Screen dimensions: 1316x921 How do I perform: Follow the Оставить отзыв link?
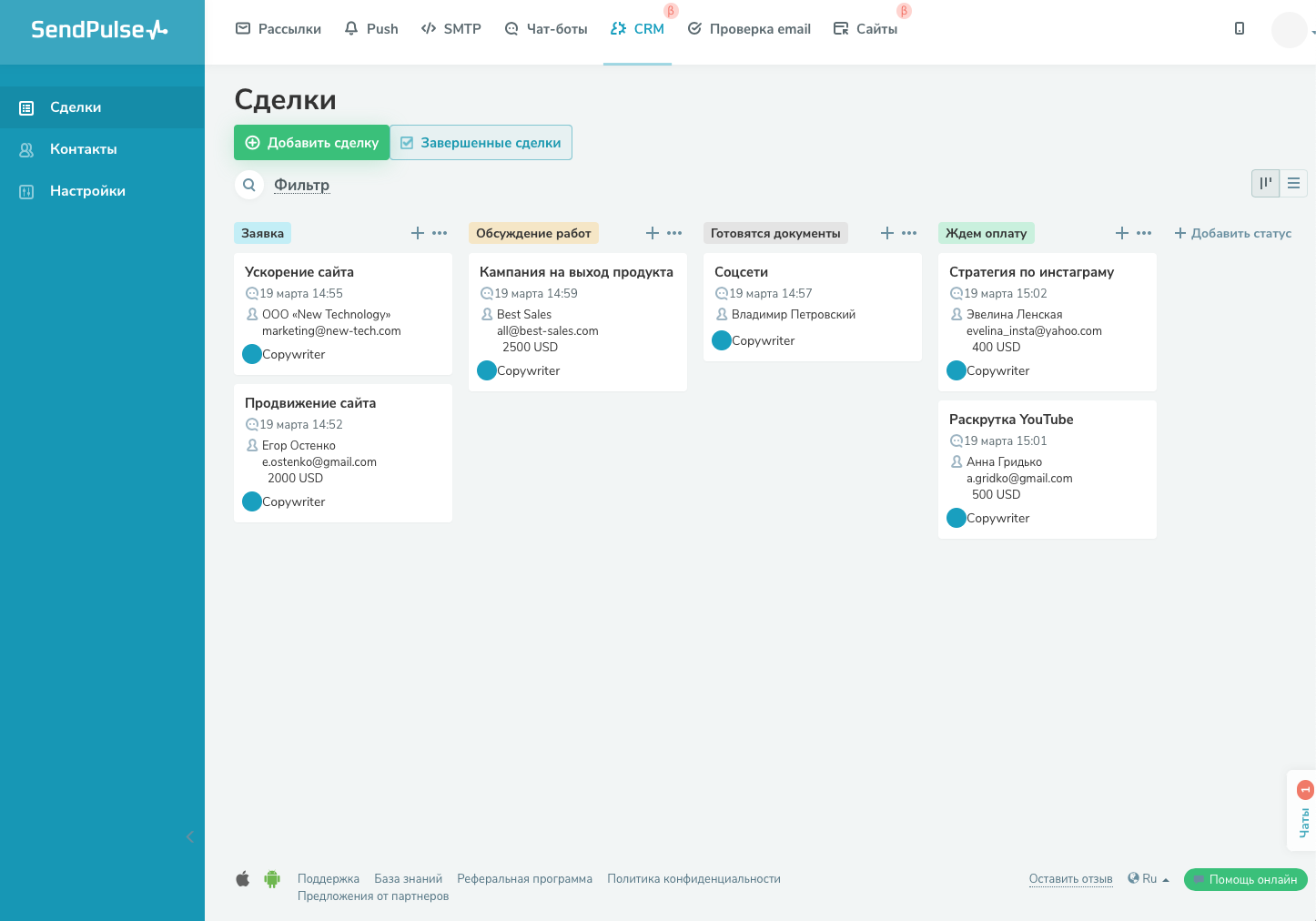coord(1071,878)
